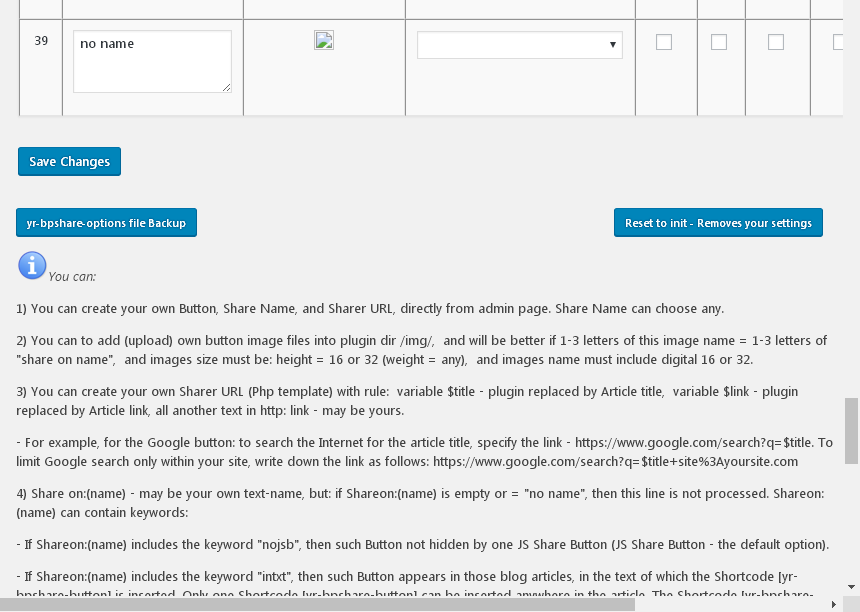Click the row number 39 cell
This screenshot has width=860, height=612.
41,42
